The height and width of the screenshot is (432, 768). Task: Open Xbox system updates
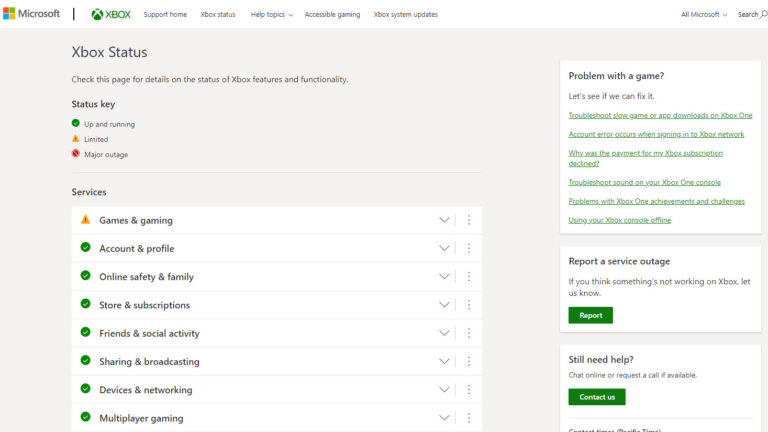pos(406,15)
